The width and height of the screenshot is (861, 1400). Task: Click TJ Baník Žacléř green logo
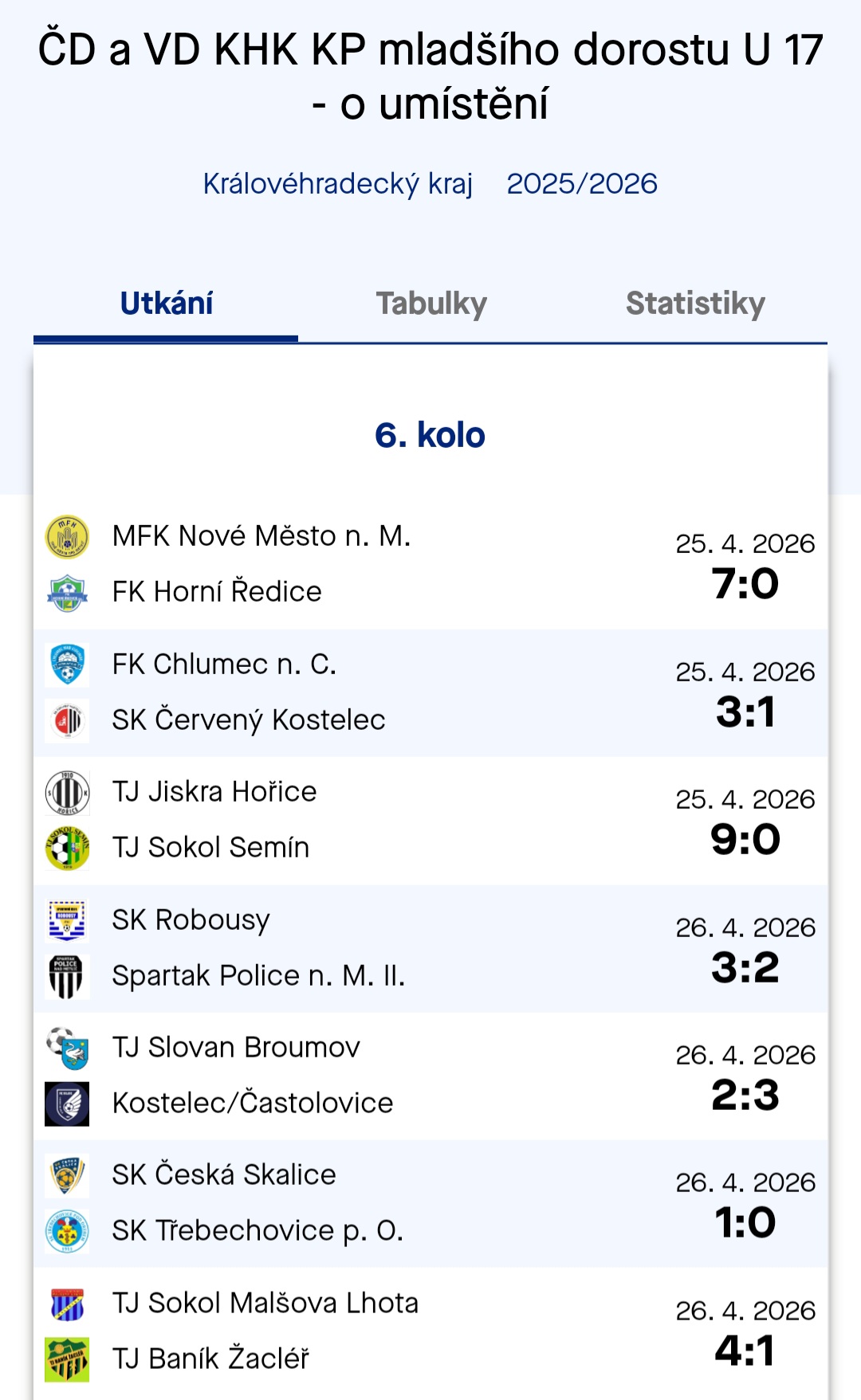point(67,1359)
